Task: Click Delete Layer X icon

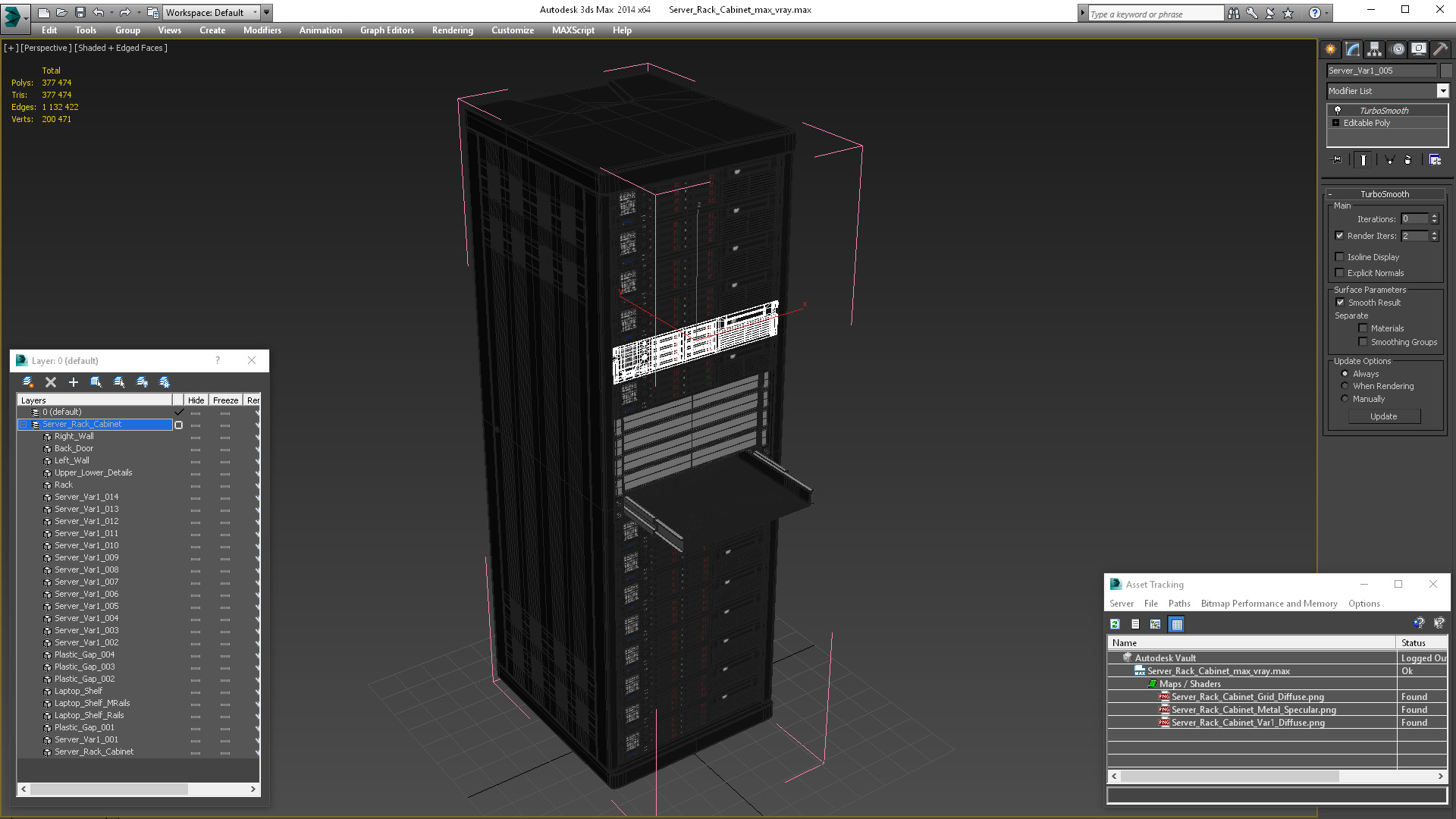Action: [x=51, y=382]
